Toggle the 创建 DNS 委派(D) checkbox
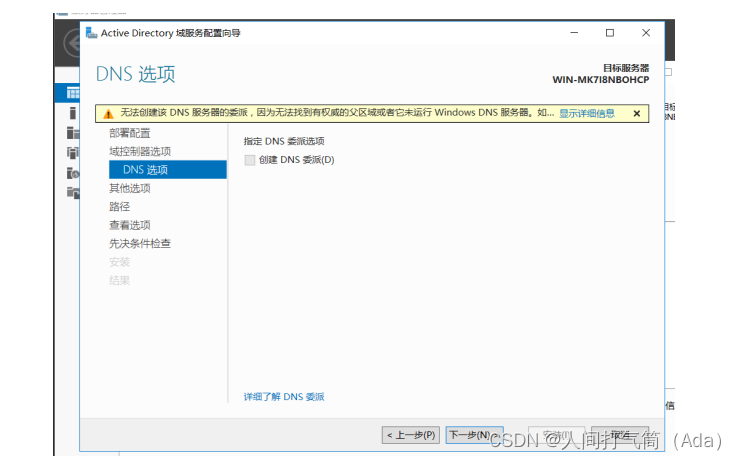This screenshot has width=737, height=460. click(250, 160)
